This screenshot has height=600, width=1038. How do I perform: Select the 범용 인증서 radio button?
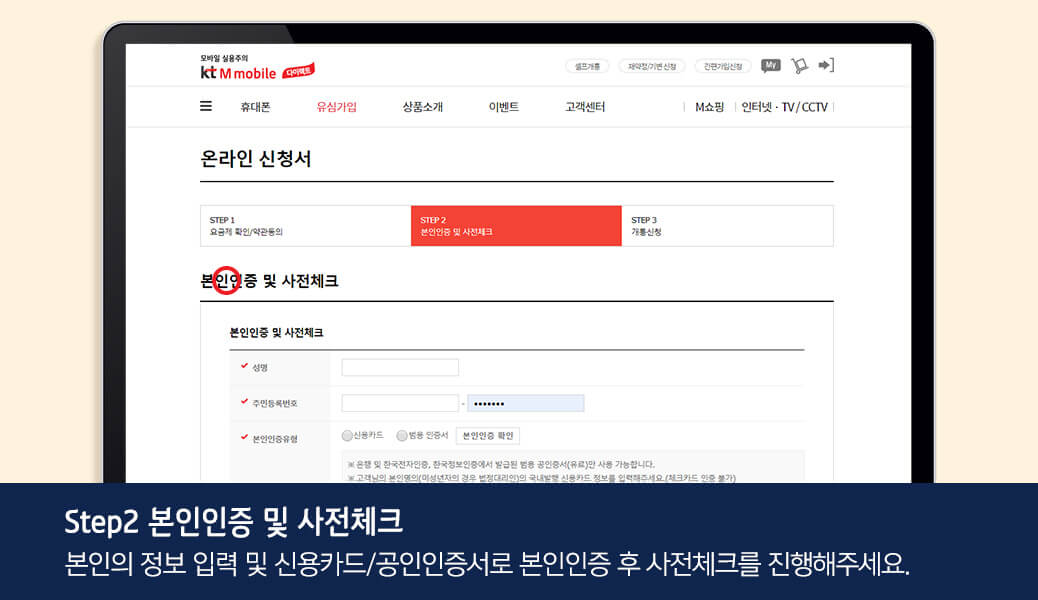[402, 436]
